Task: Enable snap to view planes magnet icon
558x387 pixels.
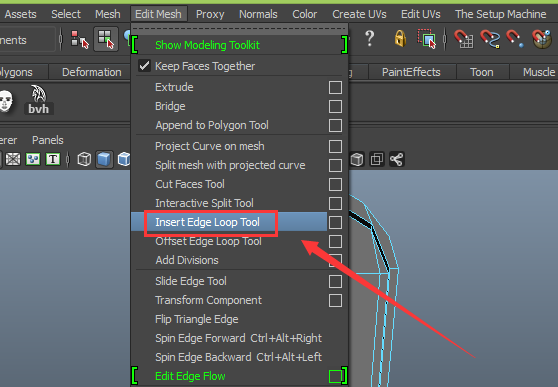Action: point(542,38)
